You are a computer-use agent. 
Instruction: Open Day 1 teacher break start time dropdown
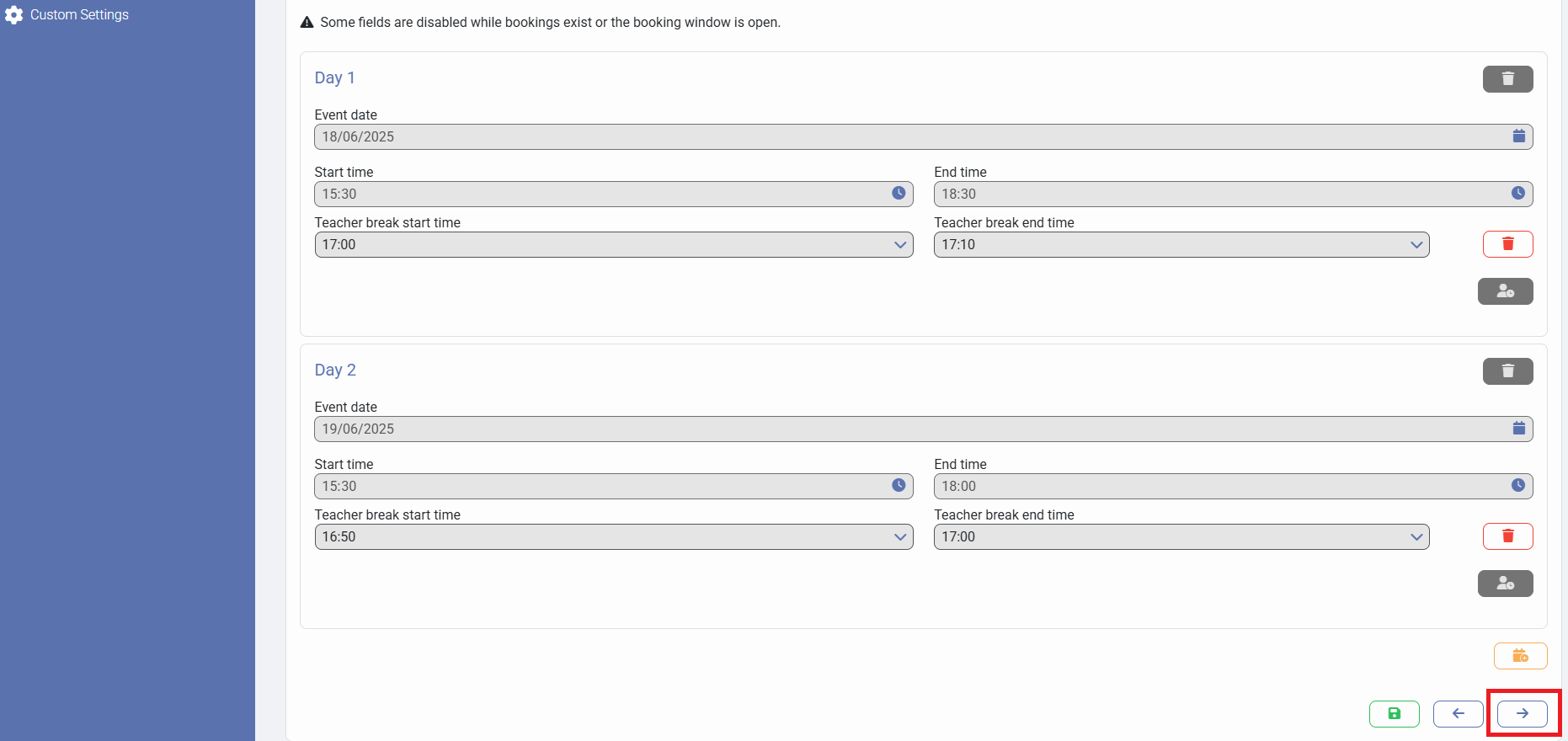(613, 245)
